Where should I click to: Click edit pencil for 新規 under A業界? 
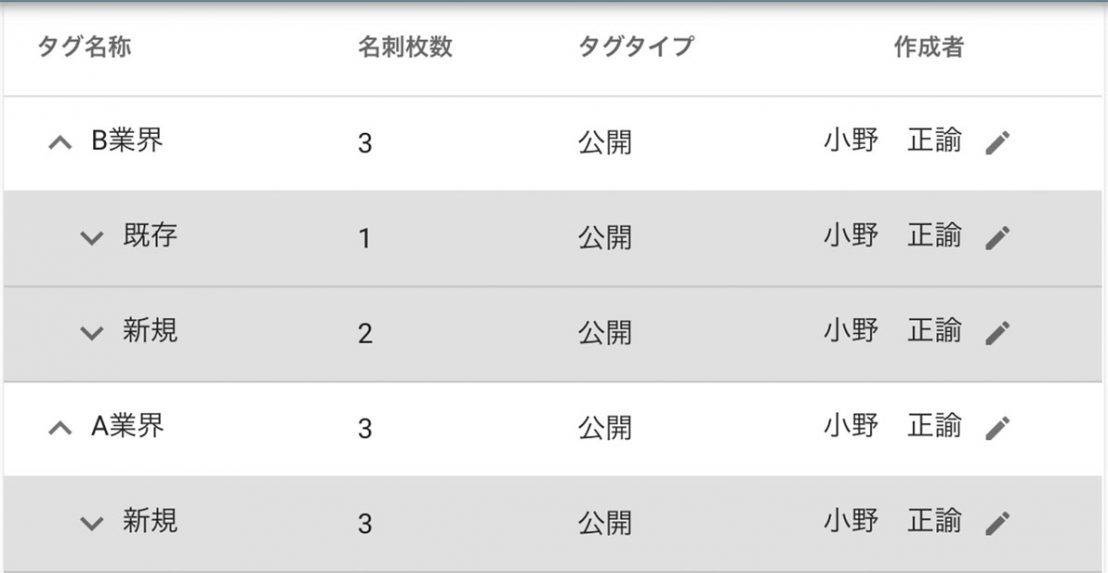pos(998,523)
